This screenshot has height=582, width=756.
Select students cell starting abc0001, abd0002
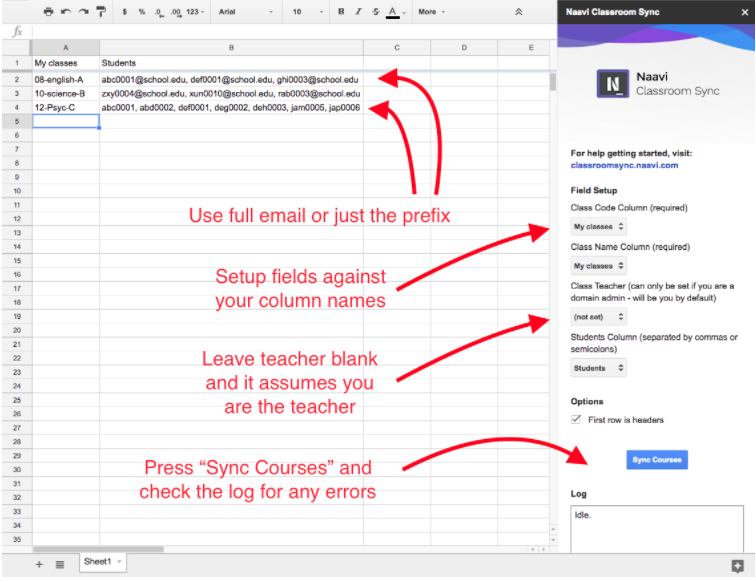point(231,108)
